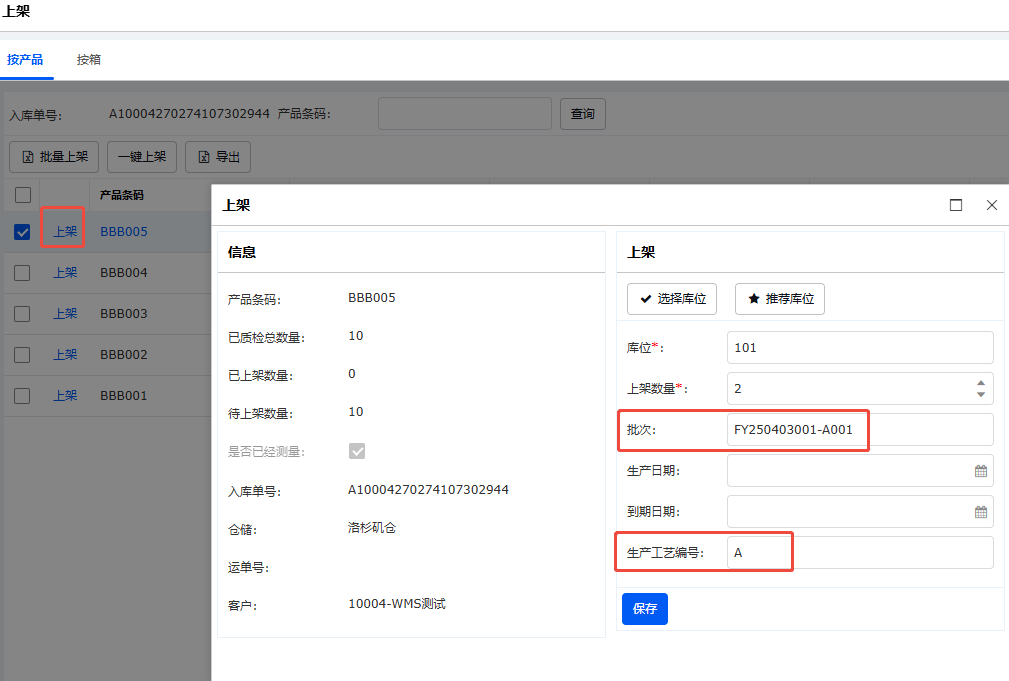
Task: Select the 洛杉矶仓 warehouse value
Action: [x=372, y=528]
